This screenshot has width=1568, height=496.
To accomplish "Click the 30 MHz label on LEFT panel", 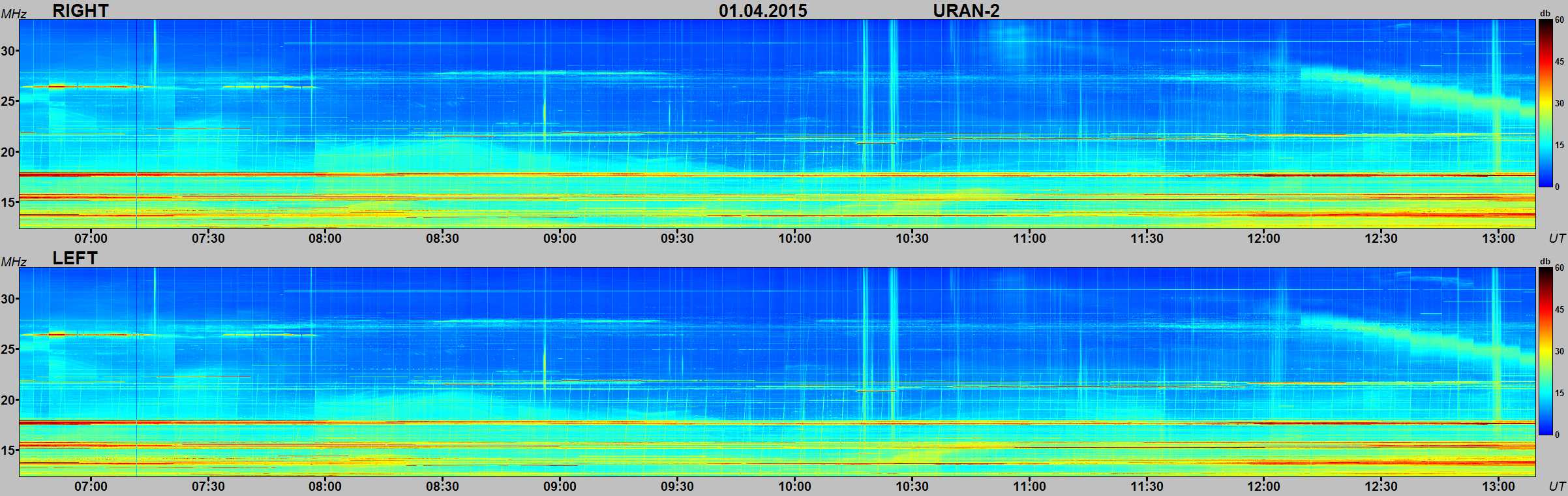I will 8,299.
